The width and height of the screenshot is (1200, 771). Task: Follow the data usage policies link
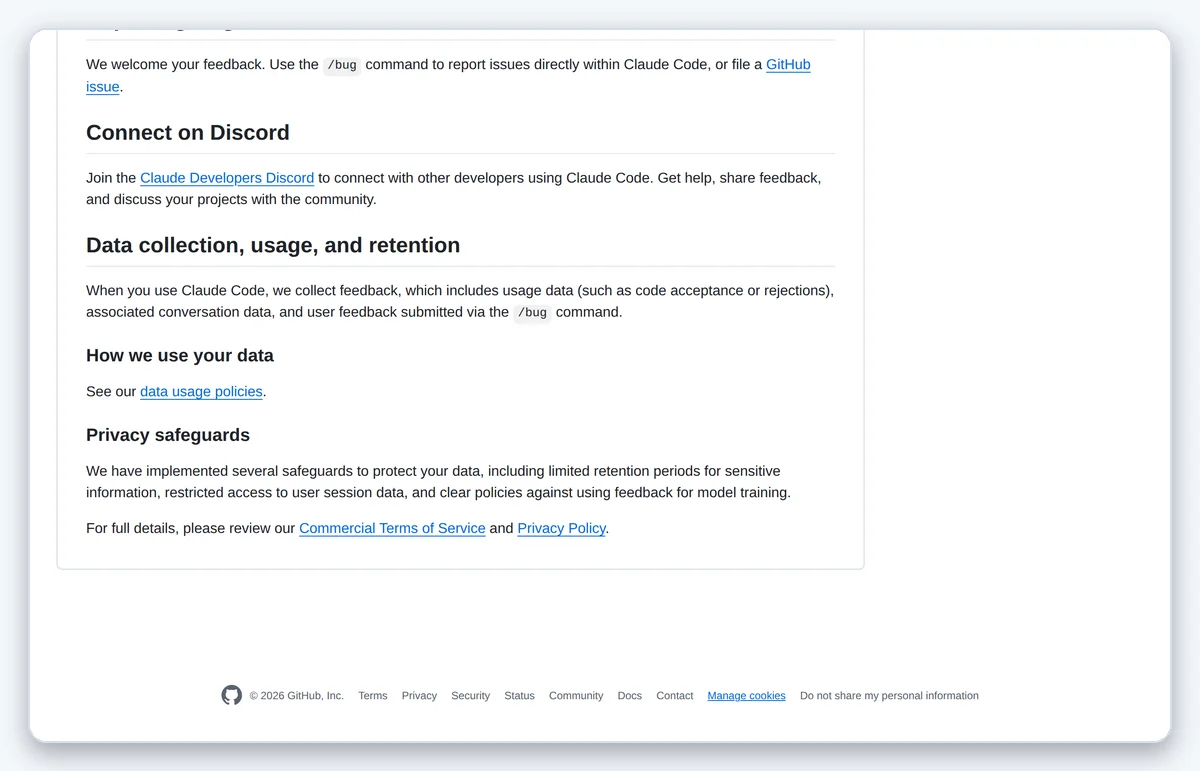click(201, 392)
